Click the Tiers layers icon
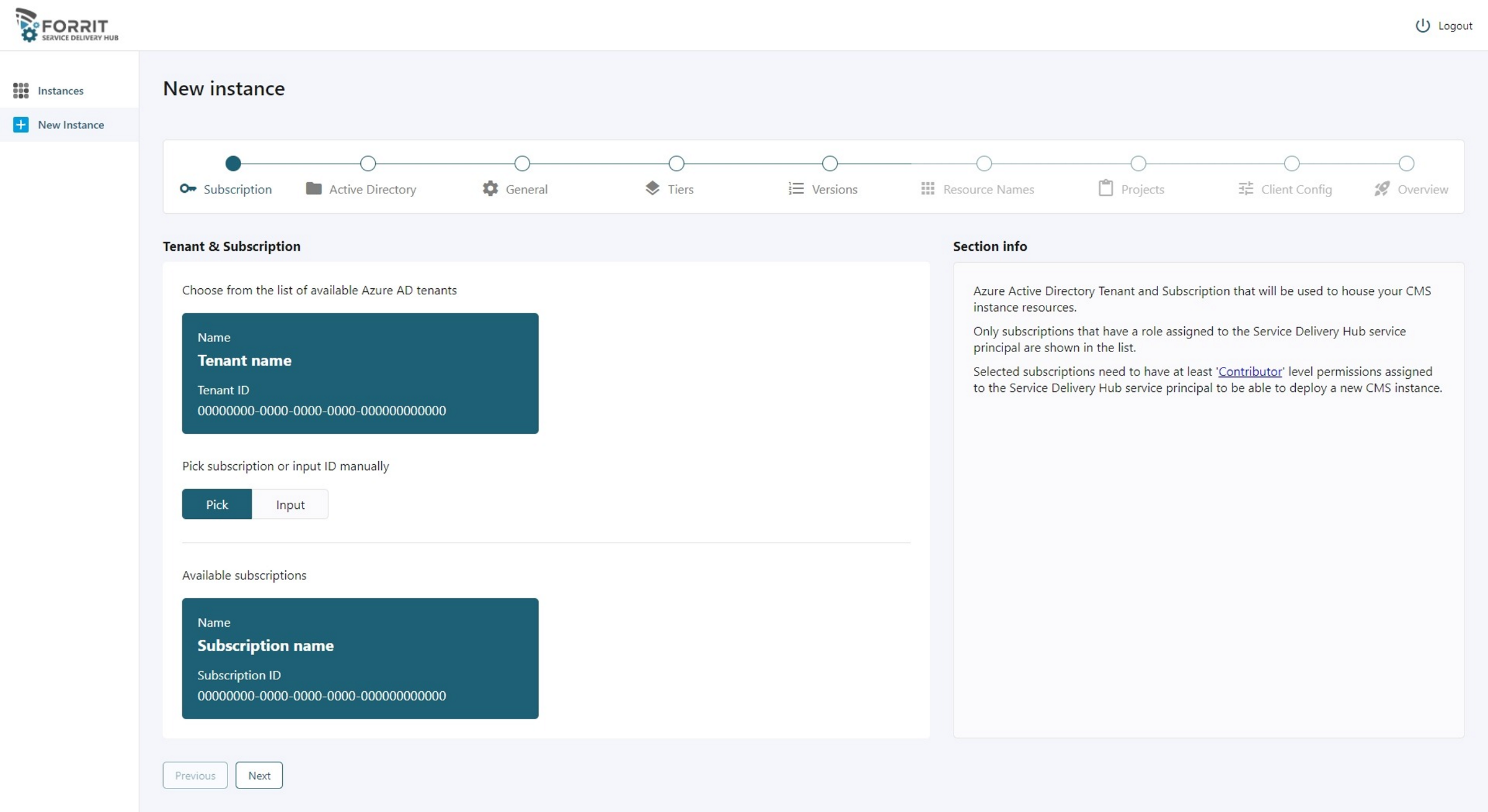The width and height of the screenshot is (1488, 812). tap(652, 188)
